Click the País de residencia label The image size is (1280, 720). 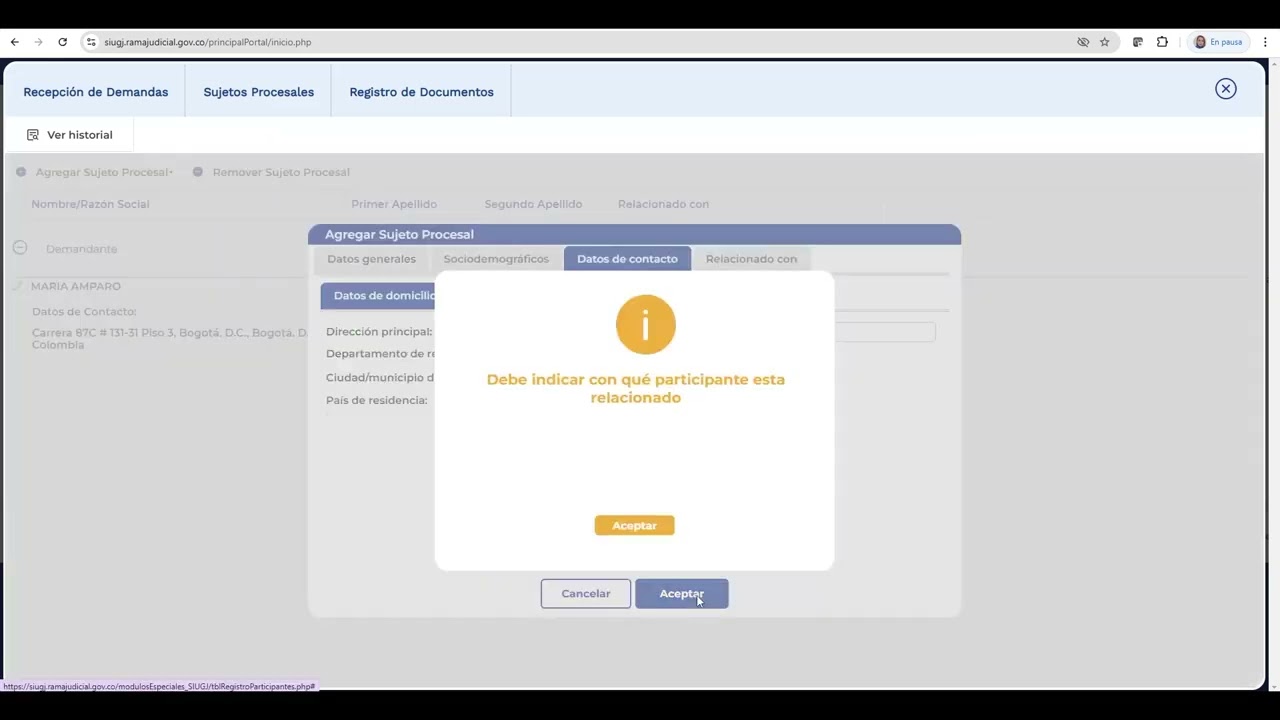[376, 400]
